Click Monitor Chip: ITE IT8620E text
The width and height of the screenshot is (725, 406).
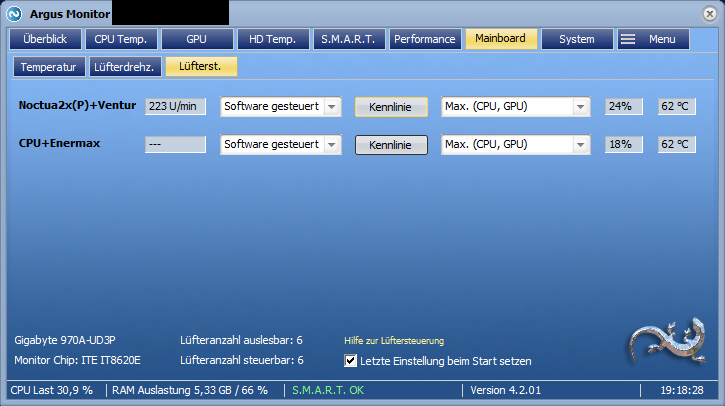(x=77, y=360)
